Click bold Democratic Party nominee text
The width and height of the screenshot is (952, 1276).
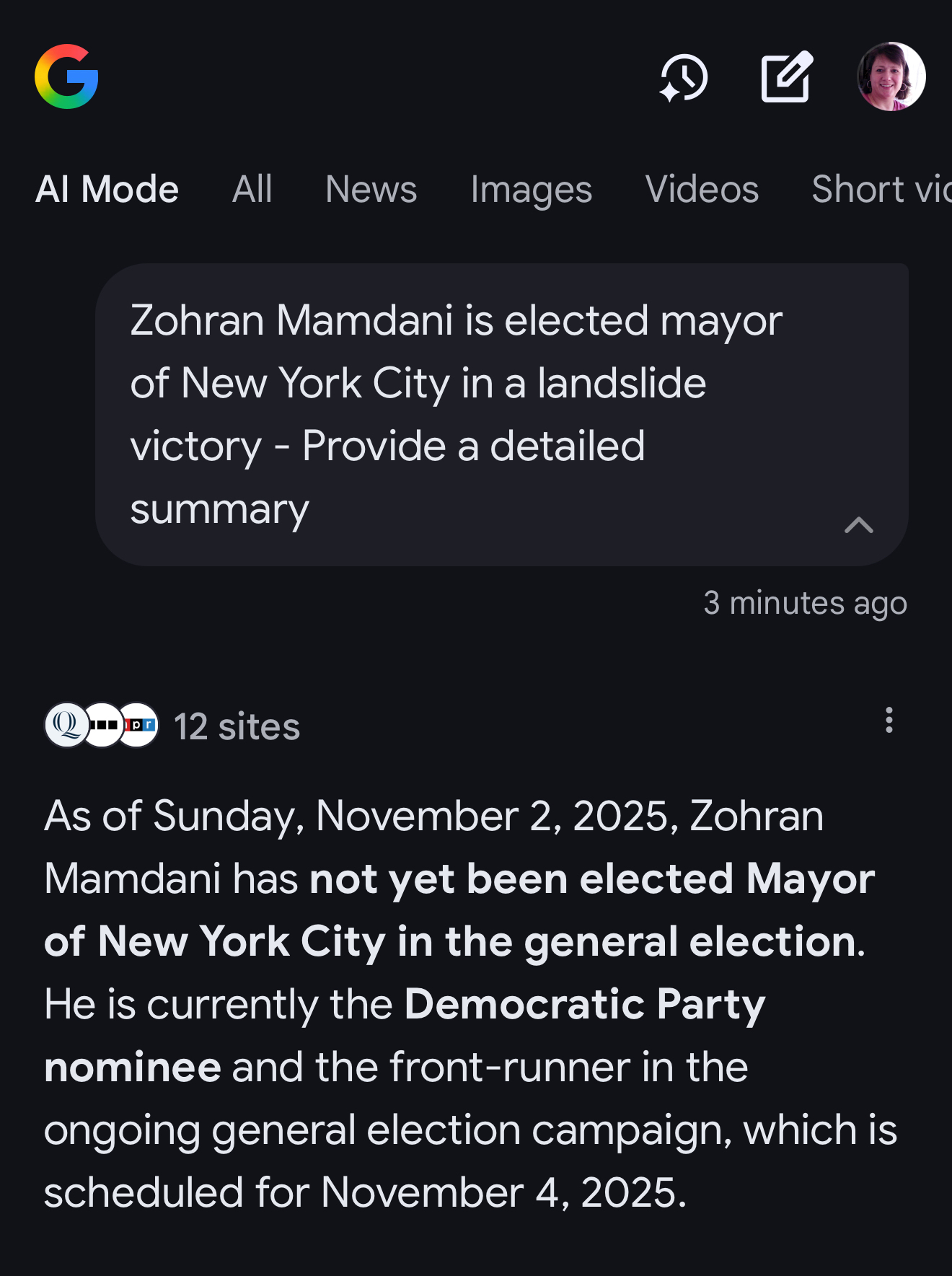(x=584, y=1004)
